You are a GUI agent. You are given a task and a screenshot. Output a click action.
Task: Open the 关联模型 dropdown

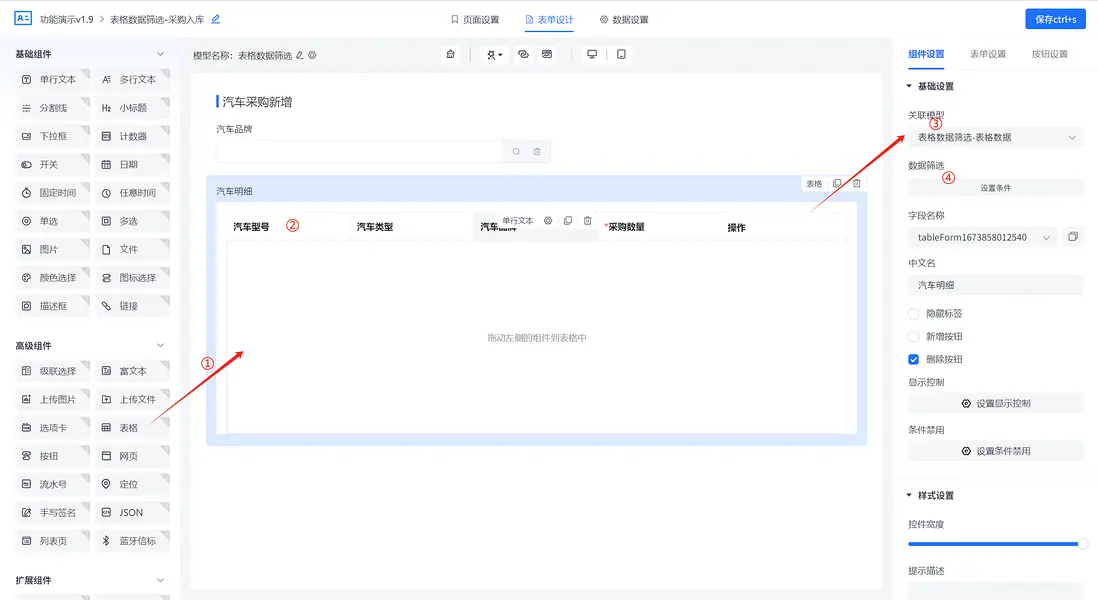point(995,137)
